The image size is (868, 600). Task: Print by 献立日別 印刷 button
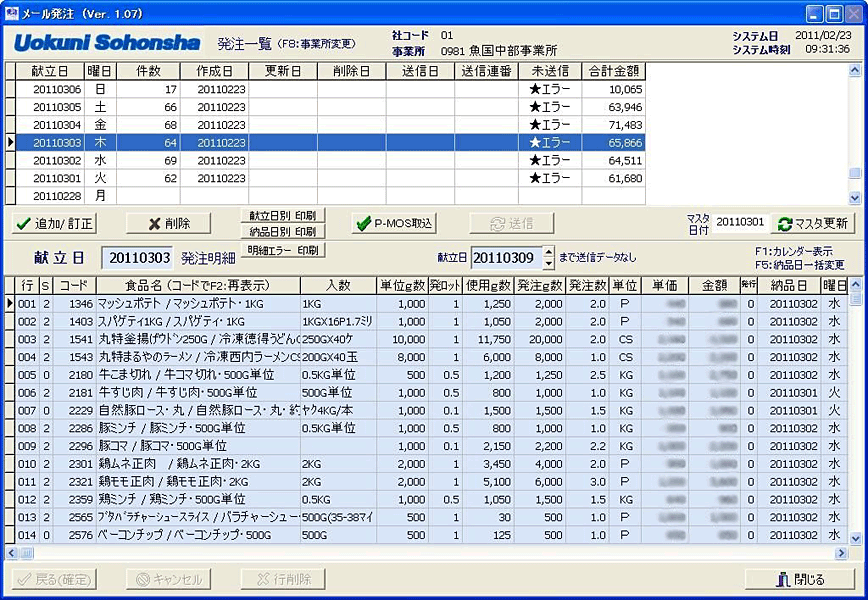pyautogui.click(x=284, y=215)
